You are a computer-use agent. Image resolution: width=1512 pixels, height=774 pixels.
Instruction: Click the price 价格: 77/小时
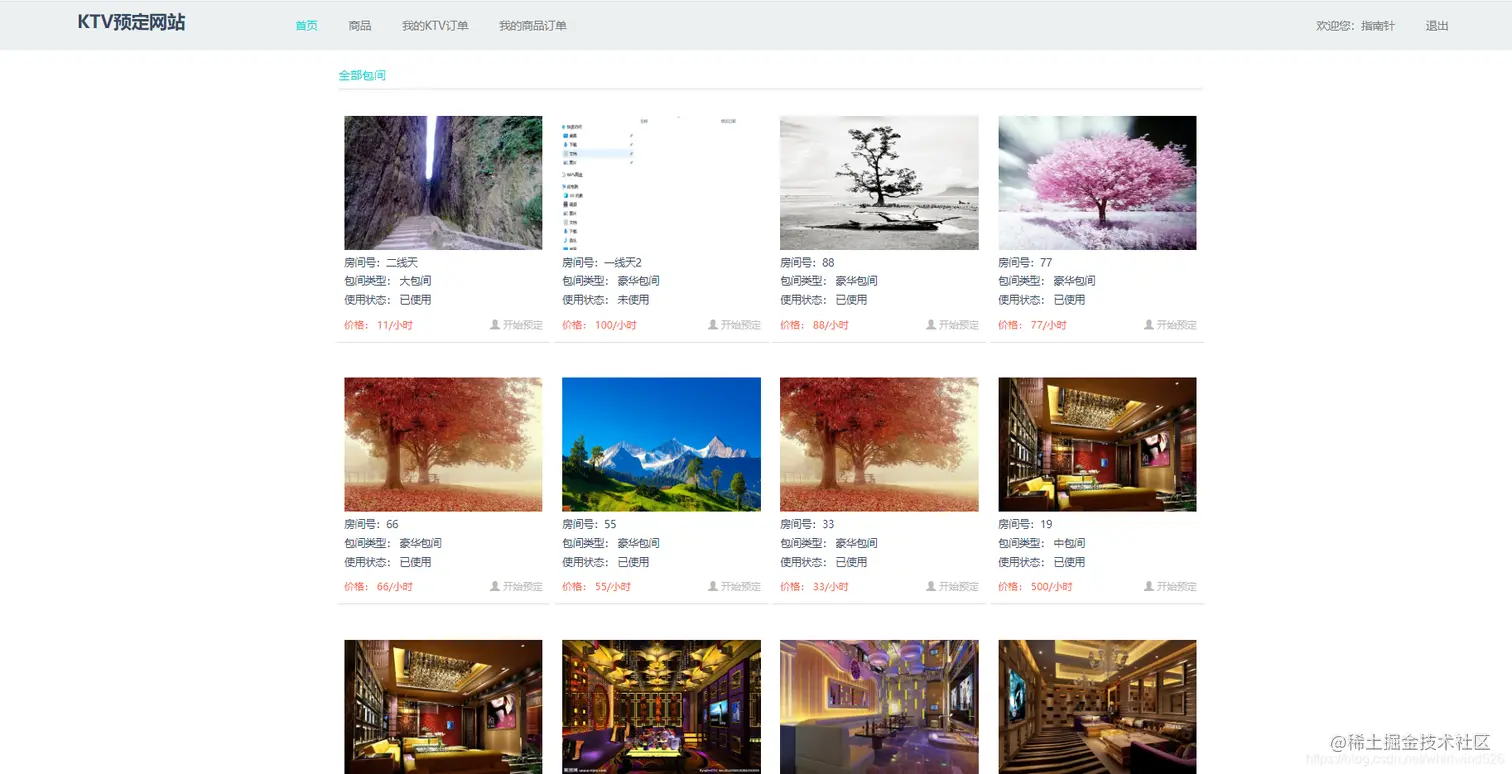click(1033, 325)
